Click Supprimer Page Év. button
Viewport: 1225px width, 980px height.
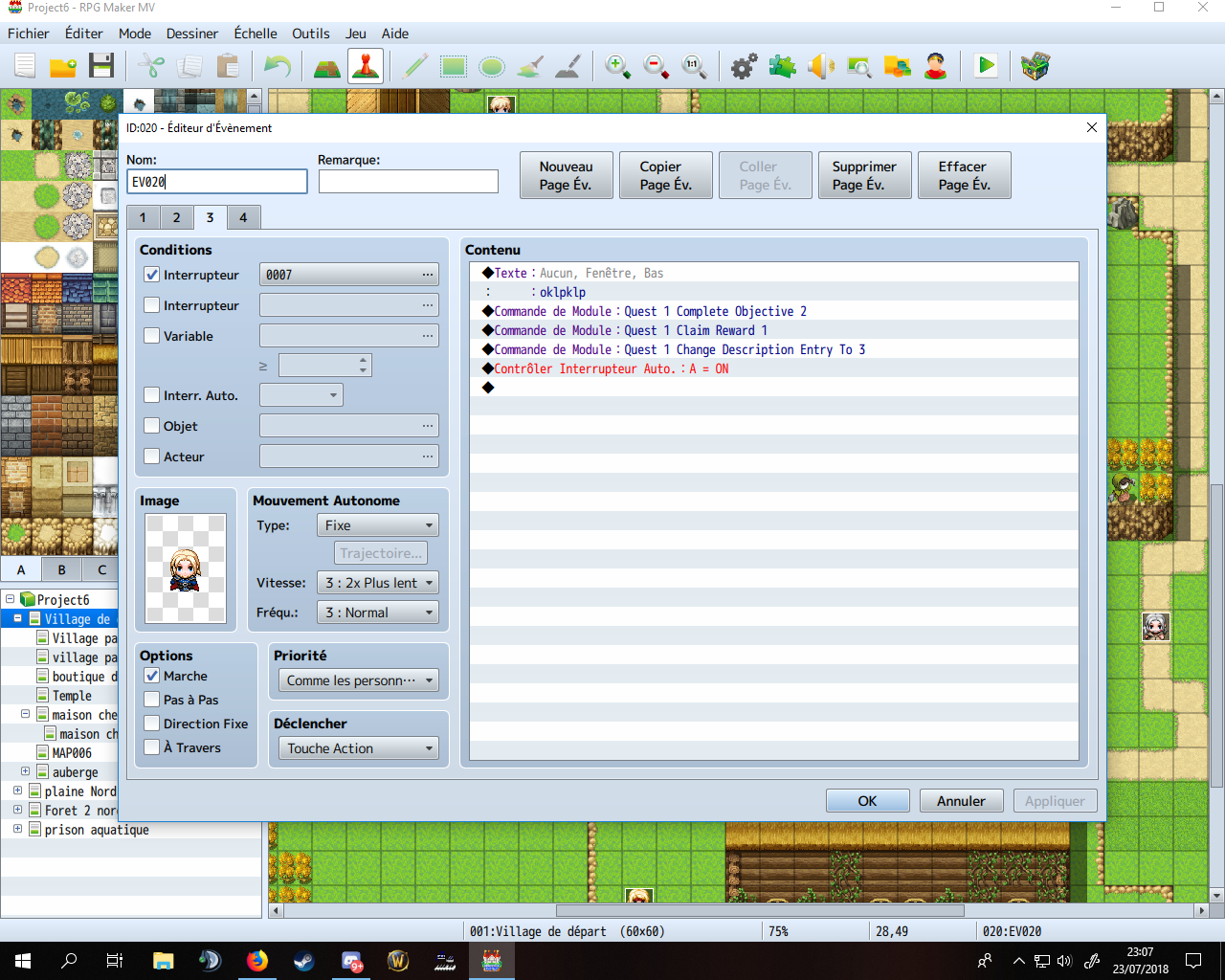tap(865, 175)
